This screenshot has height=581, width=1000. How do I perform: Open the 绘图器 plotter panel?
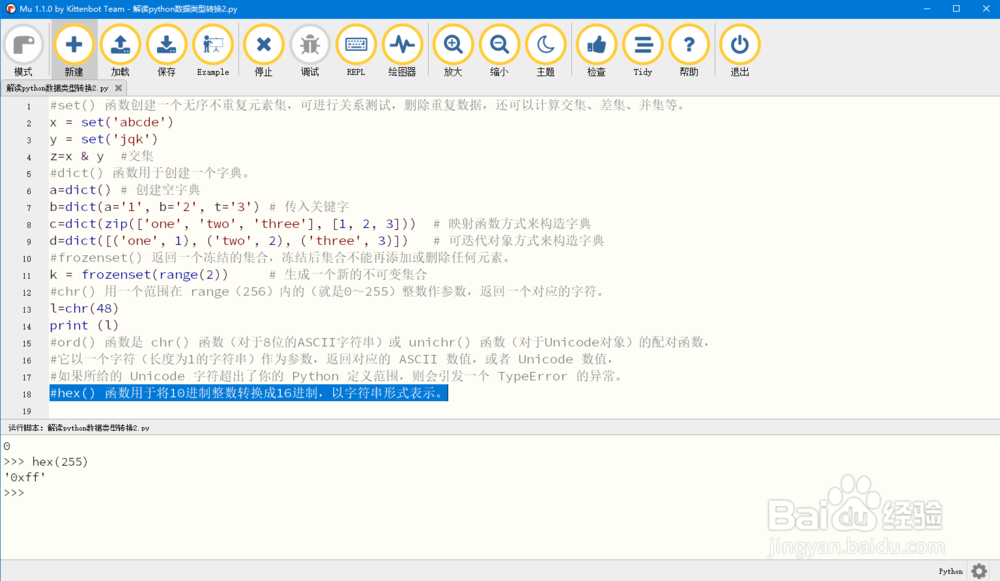tap(402, 44)
